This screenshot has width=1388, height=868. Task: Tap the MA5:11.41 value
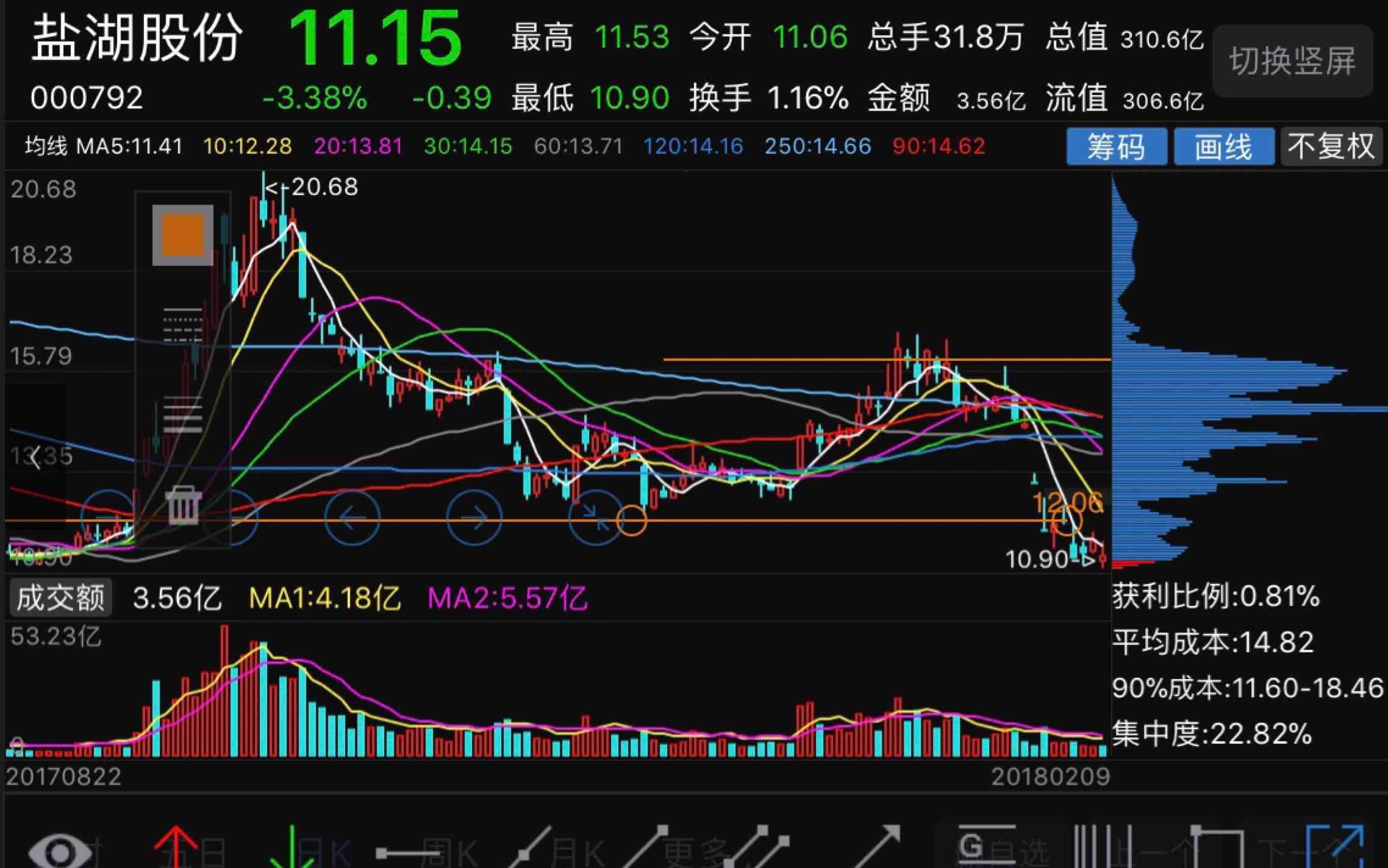(129, 146)
